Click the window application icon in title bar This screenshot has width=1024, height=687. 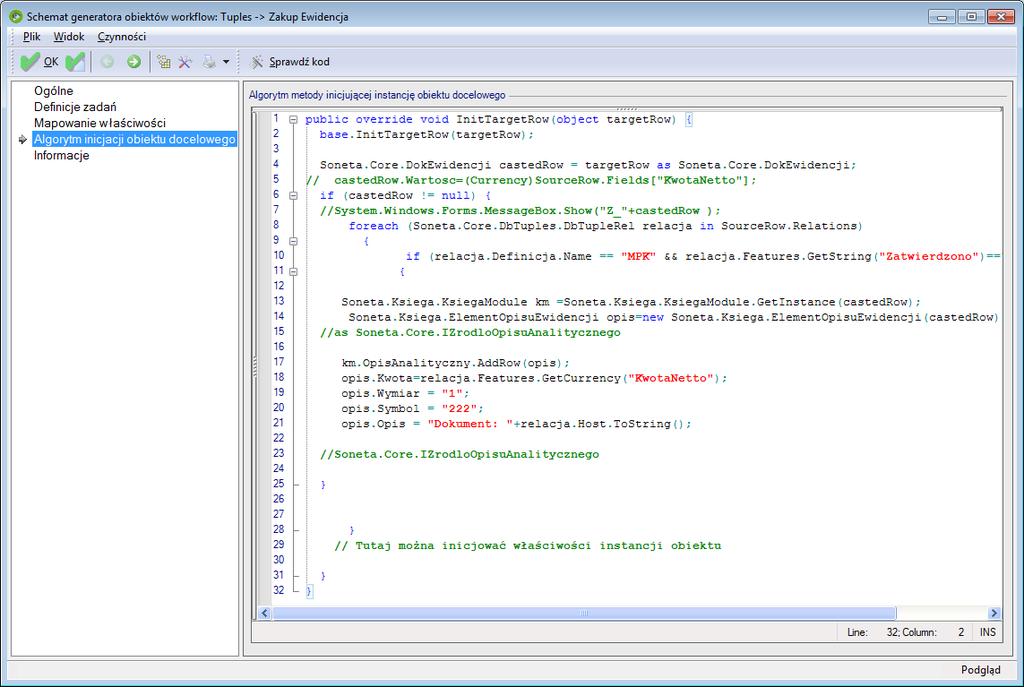(x=16, y=16)
